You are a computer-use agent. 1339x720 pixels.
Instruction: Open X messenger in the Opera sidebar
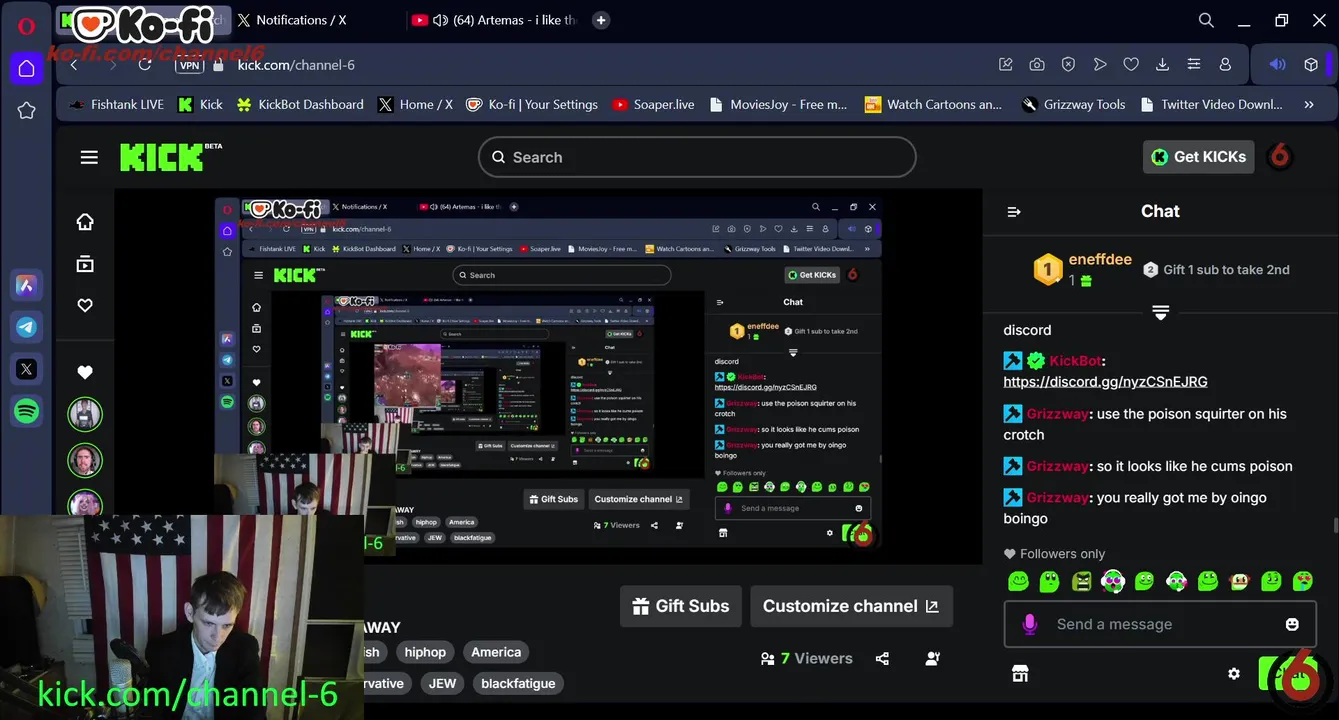[27, 369]
